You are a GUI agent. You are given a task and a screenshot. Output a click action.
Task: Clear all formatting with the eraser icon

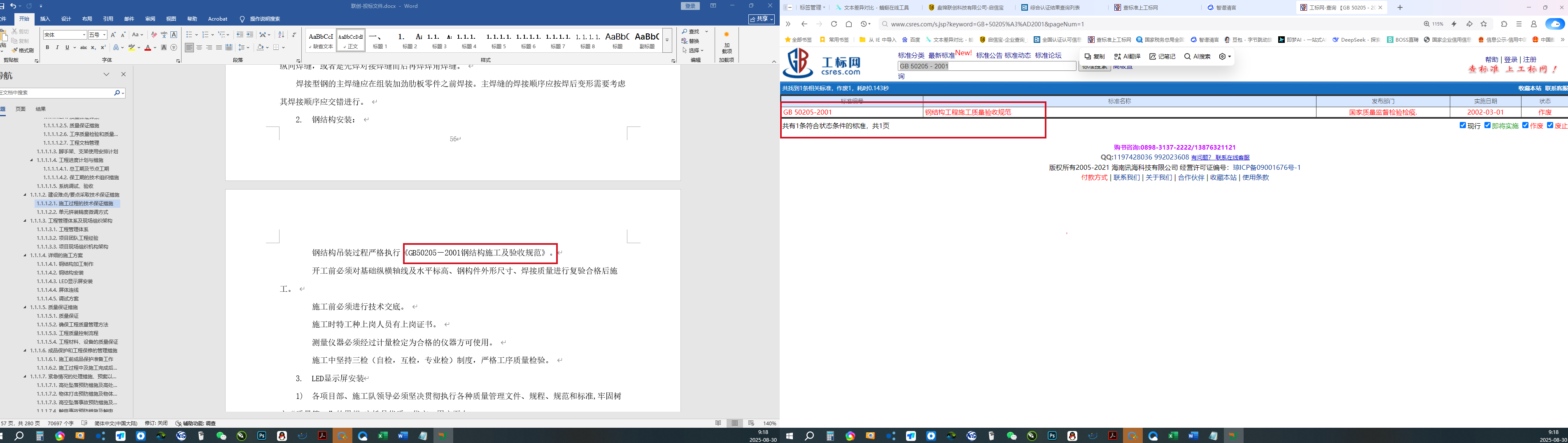(x=154, y=35)
